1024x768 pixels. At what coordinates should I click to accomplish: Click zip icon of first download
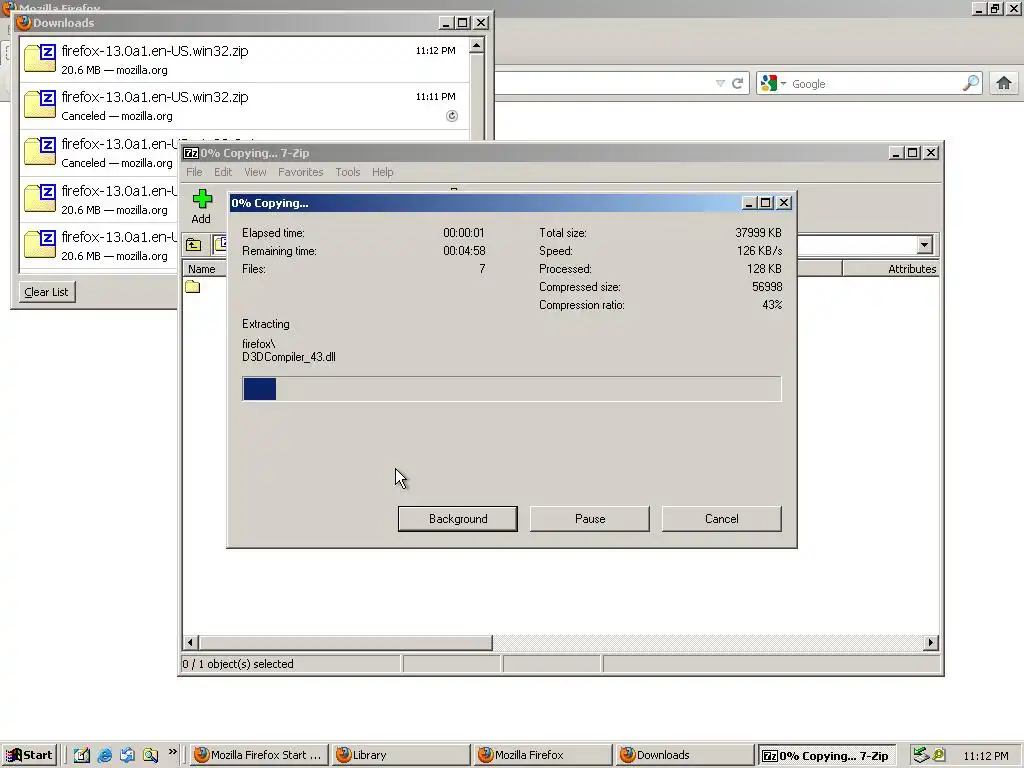pos(40,58)
